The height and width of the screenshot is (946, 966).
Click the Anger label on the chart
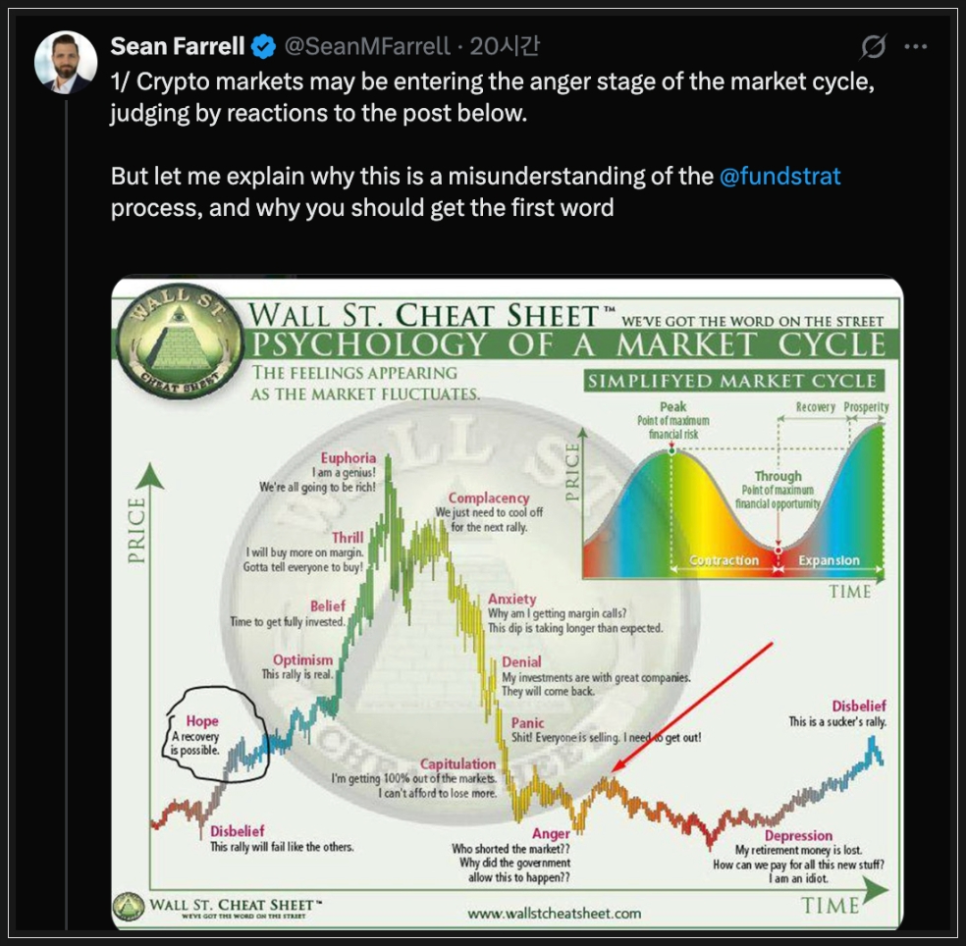(x=551, y=833)
